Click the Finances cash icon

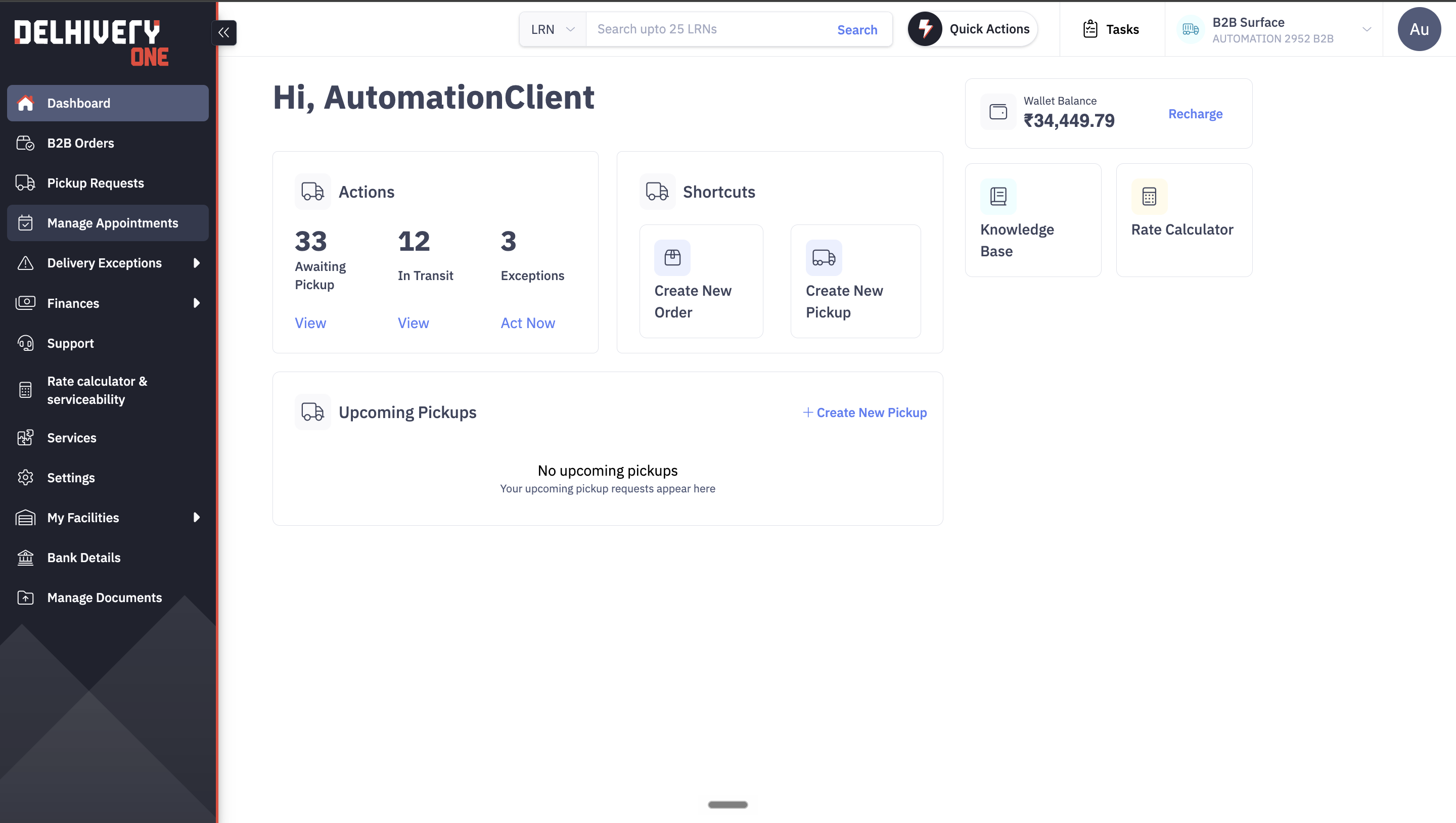click(x=25, y=303)
